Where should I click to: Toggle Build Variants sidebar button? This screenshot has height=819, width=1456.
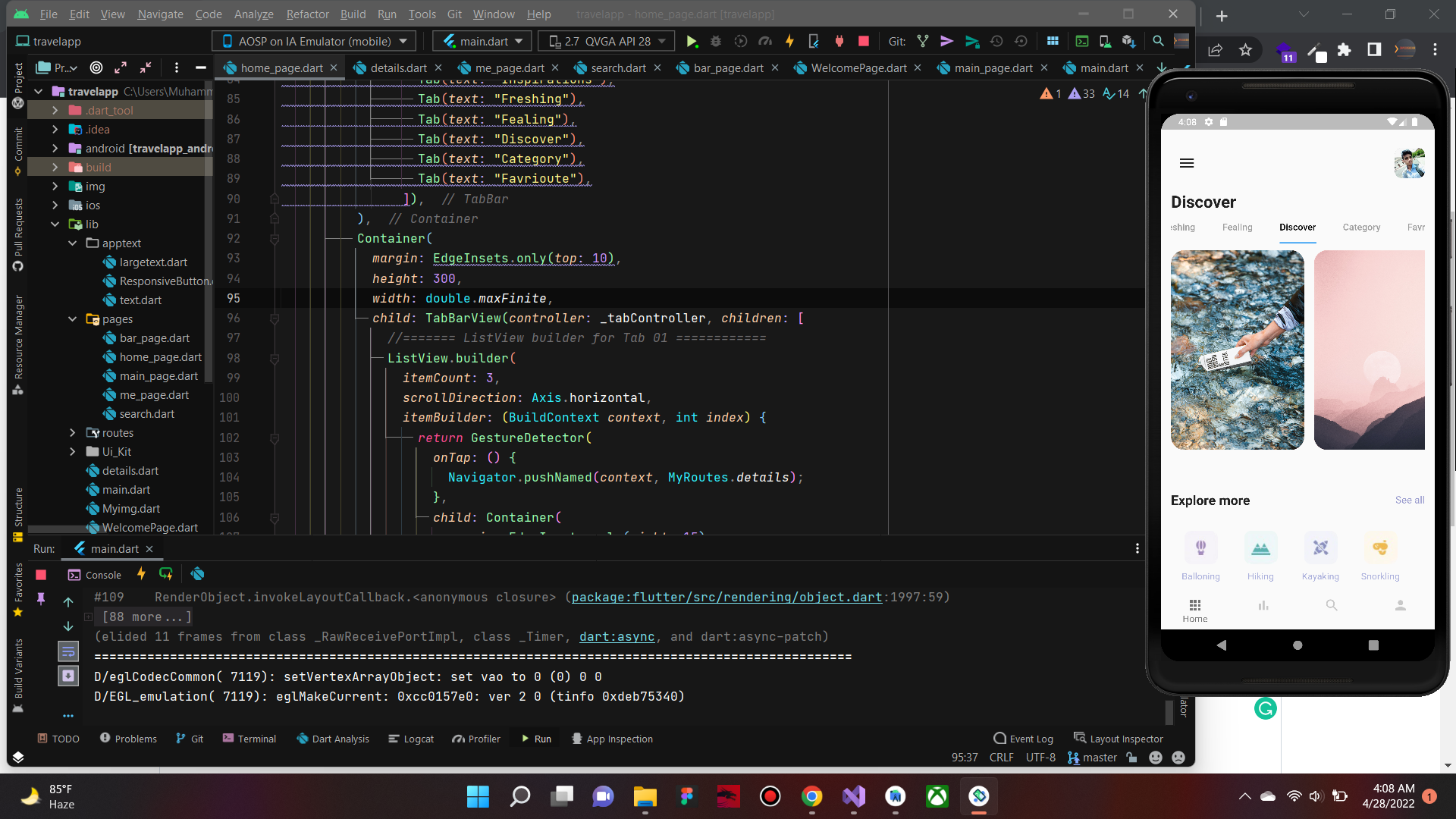[x=18, y=676]
